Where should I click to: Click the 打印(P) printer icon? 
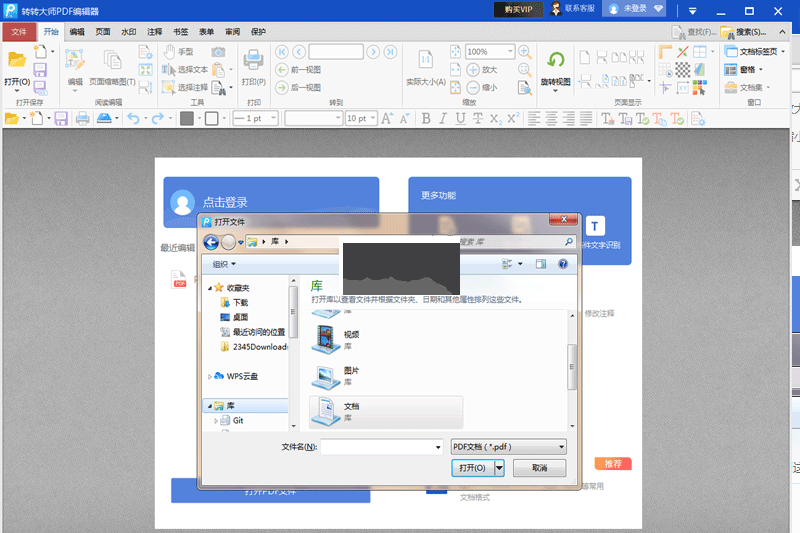(x=253, y=61)
